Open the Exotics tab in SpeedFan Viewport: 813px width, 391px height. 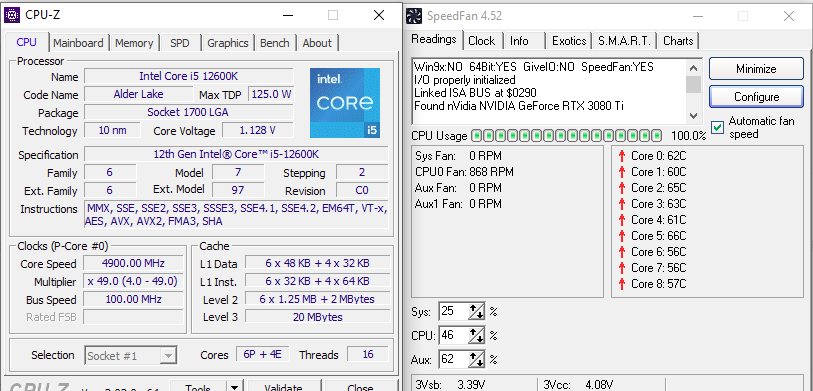569,41
